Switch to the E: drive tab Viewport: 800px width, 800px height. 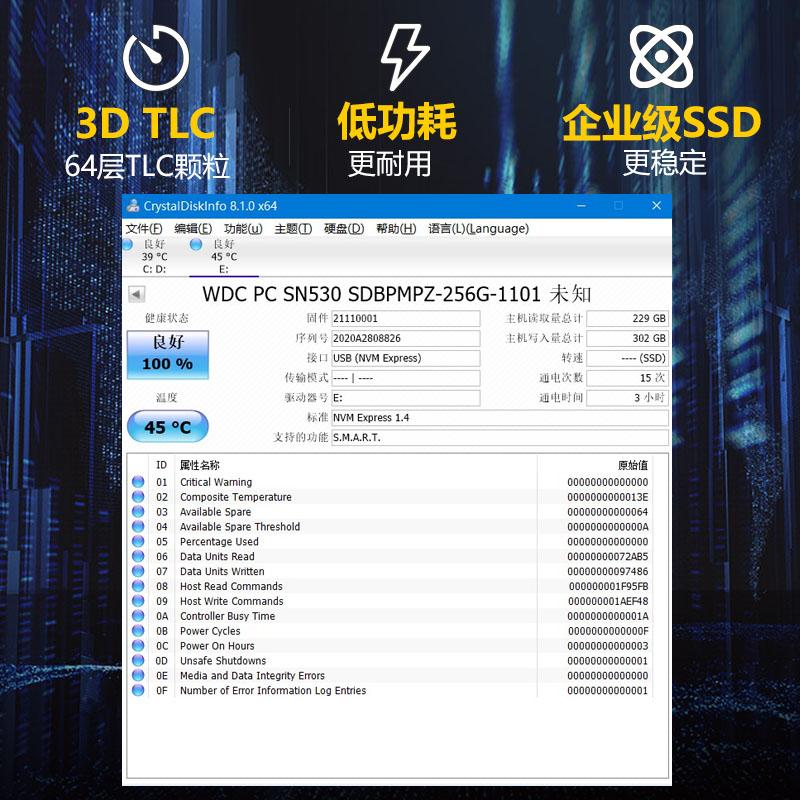(223, 257)
